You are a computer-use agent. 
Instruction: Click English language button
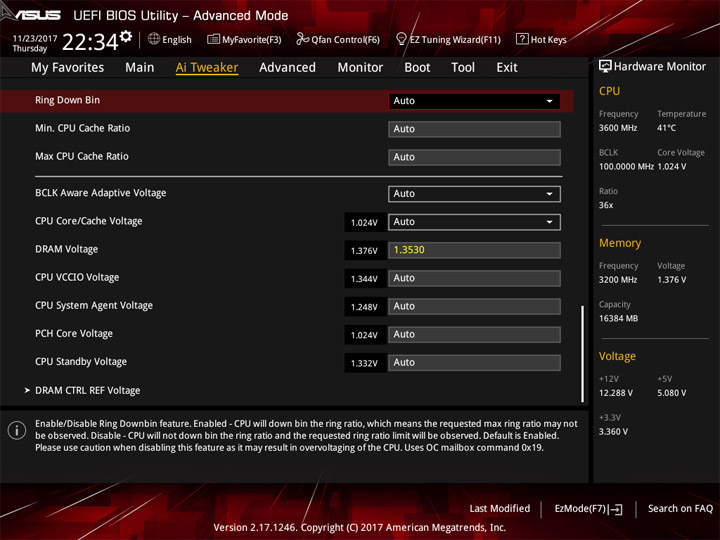170,39
